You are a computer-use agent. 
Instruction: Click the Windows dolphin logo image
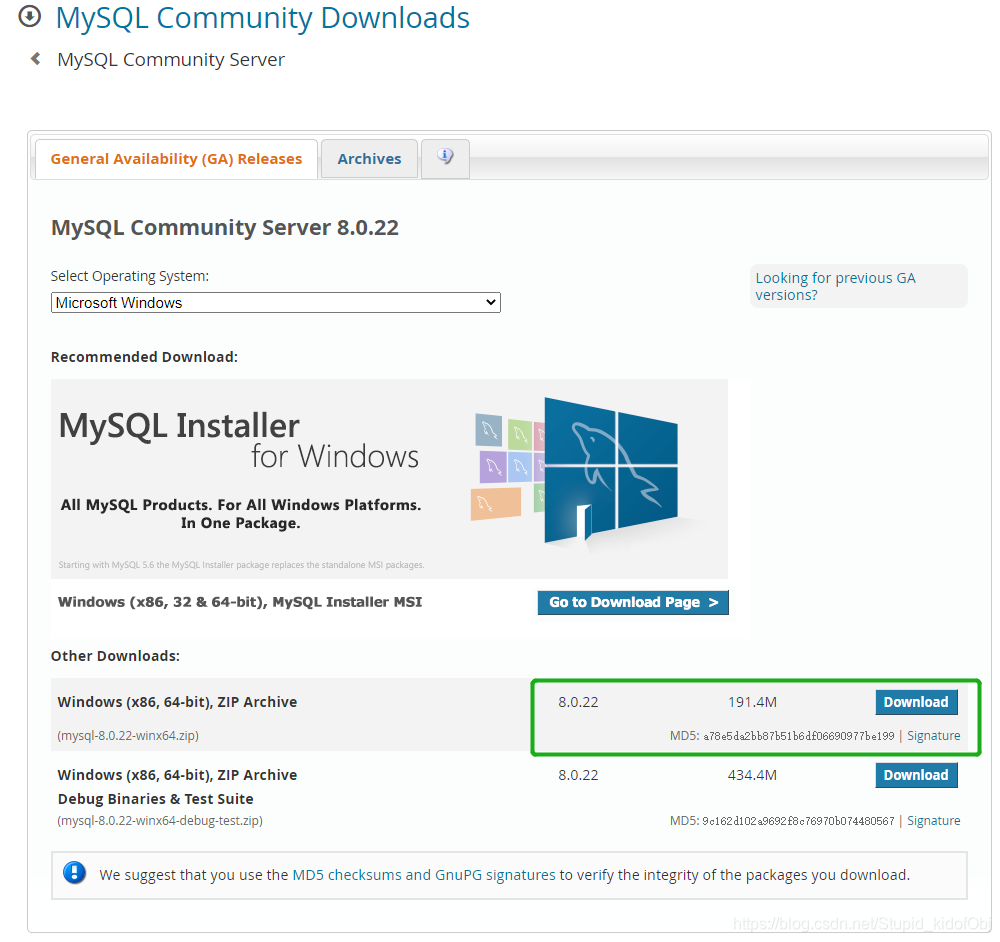click(x=610, y=470)
